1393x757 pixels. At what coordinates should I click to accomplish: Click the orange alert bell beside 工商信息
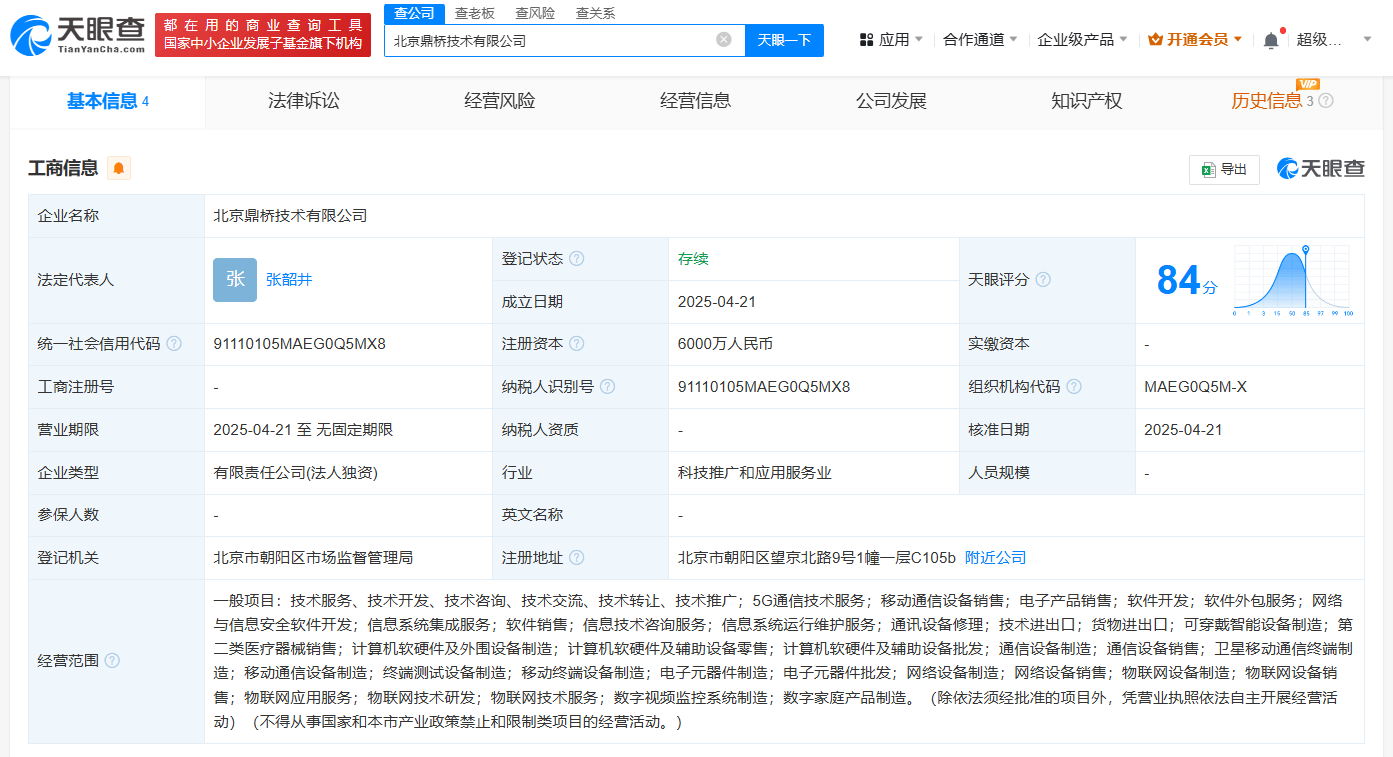click(x=119, y=168)
